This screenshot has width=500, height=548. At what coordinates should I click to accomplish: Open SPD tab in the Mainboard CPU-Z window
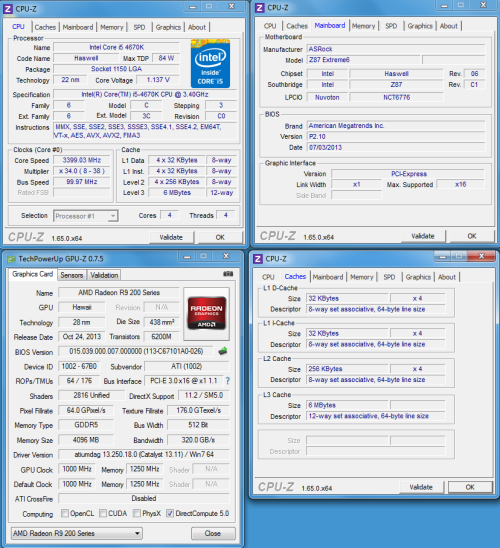(391, 26)
